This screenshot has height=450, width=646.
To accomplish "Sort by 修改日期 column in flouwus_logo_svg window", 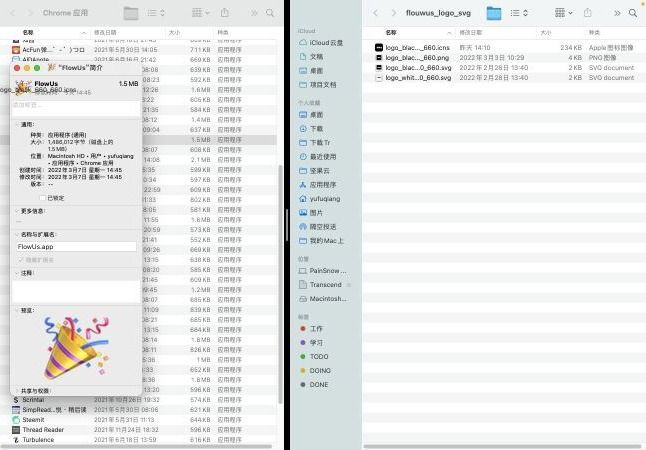I will pos(470,32).
